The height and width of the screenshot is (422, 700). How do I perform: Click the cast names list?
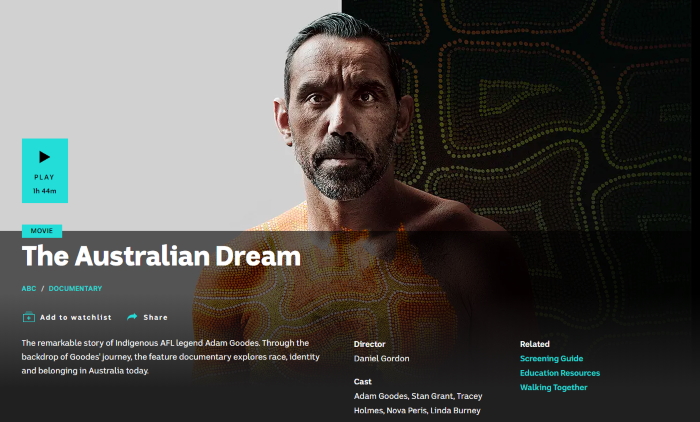click(418, 403)
